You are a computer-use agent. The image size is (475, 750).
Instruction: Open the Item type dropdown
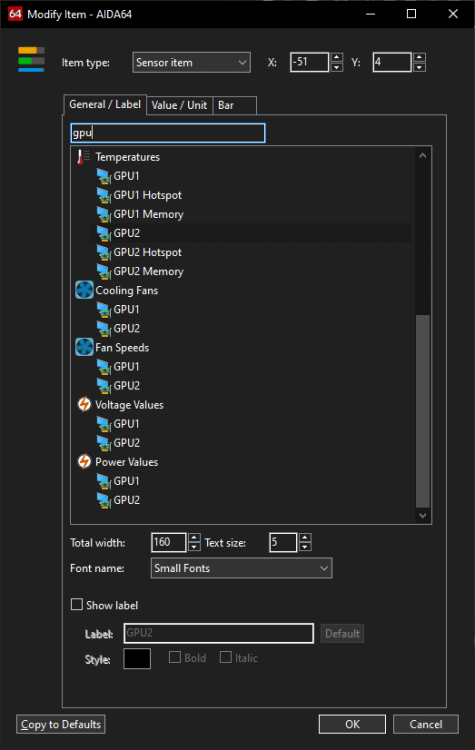point(191,63)
